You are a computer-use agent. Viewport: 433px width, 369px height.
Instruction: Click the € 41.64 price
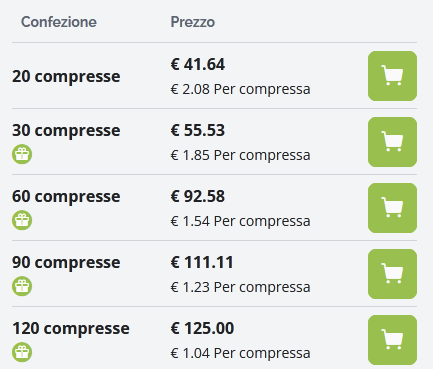[198, 64]
